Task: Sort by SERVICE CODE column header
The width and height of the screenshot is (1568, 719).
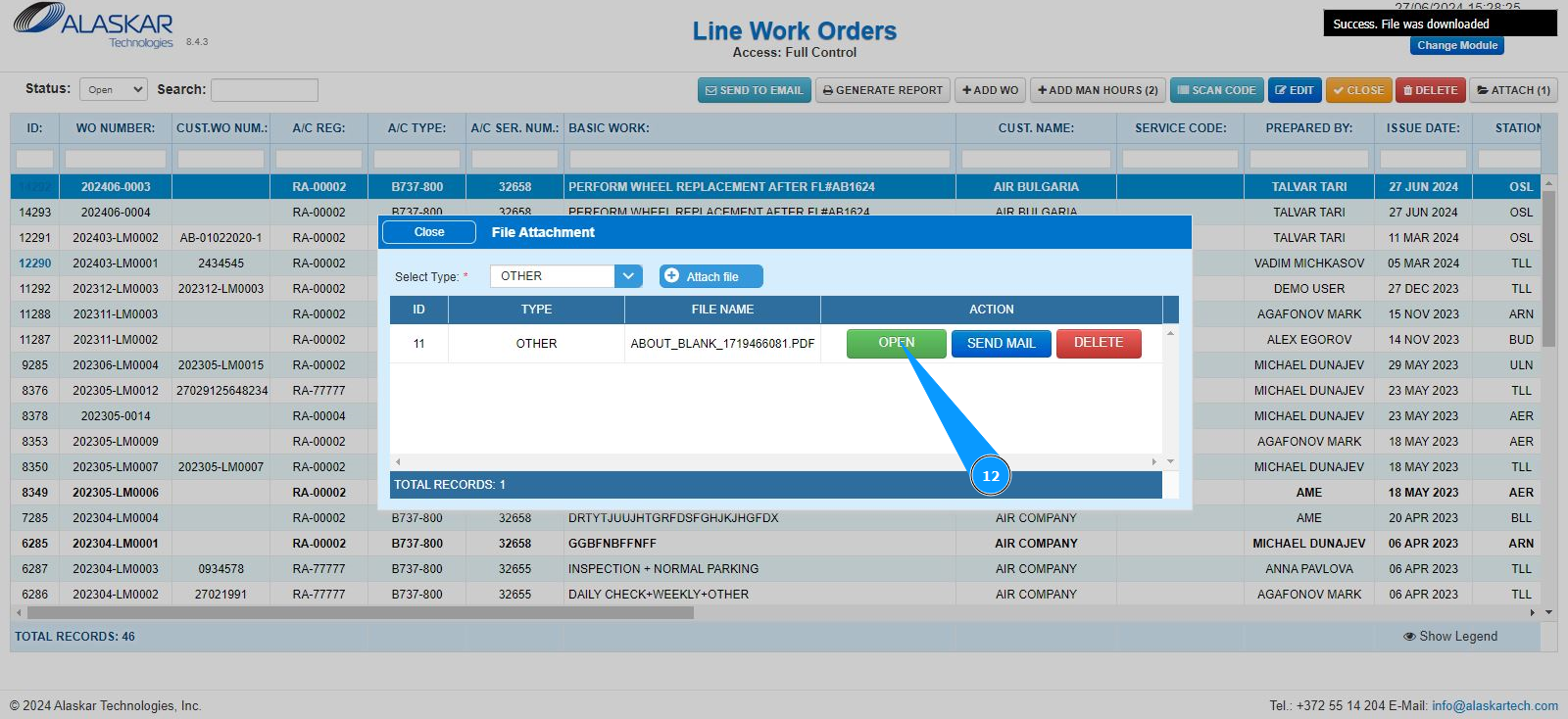Action: pyautogui.click(x=1180, y=128)
